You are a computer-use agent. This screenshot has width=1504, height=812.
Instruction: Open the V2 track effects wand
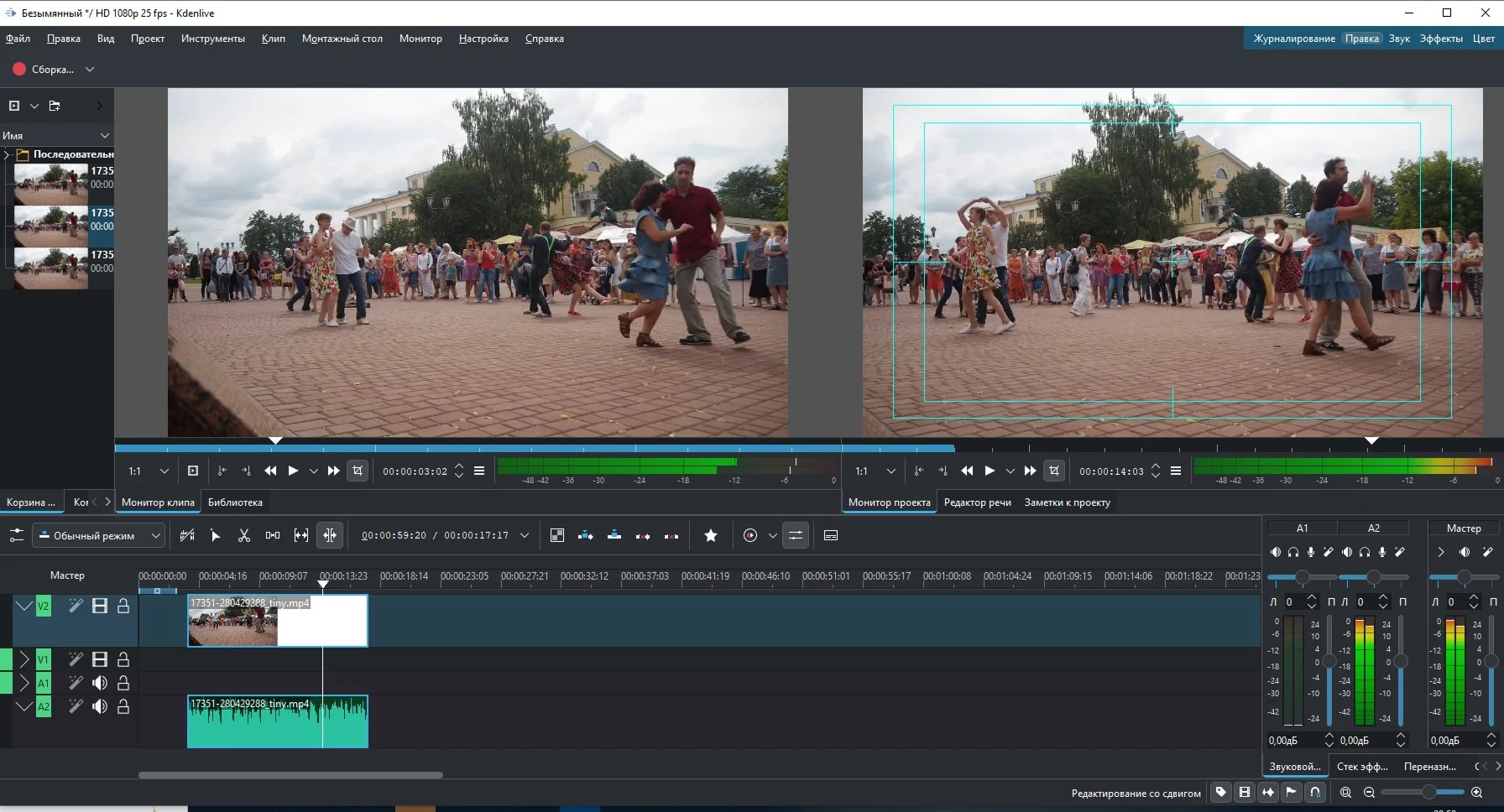click(76, 606)
